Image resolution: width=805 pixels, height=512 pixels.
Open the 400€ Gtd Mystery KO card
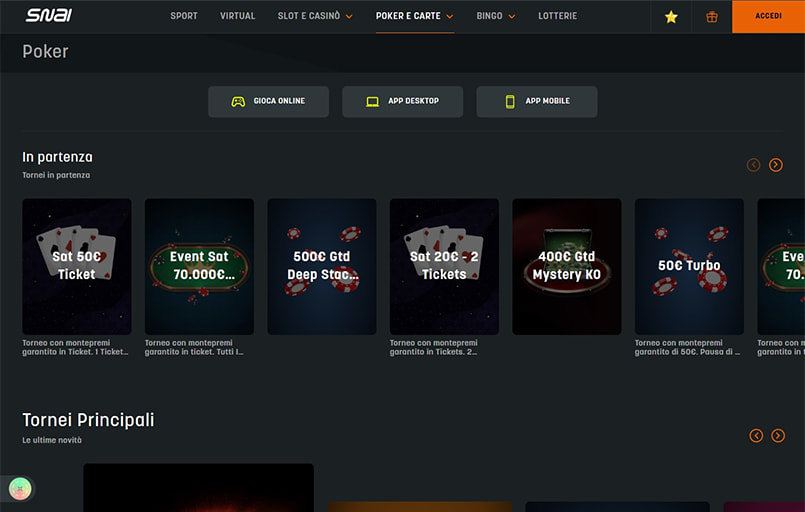(567, 267)
